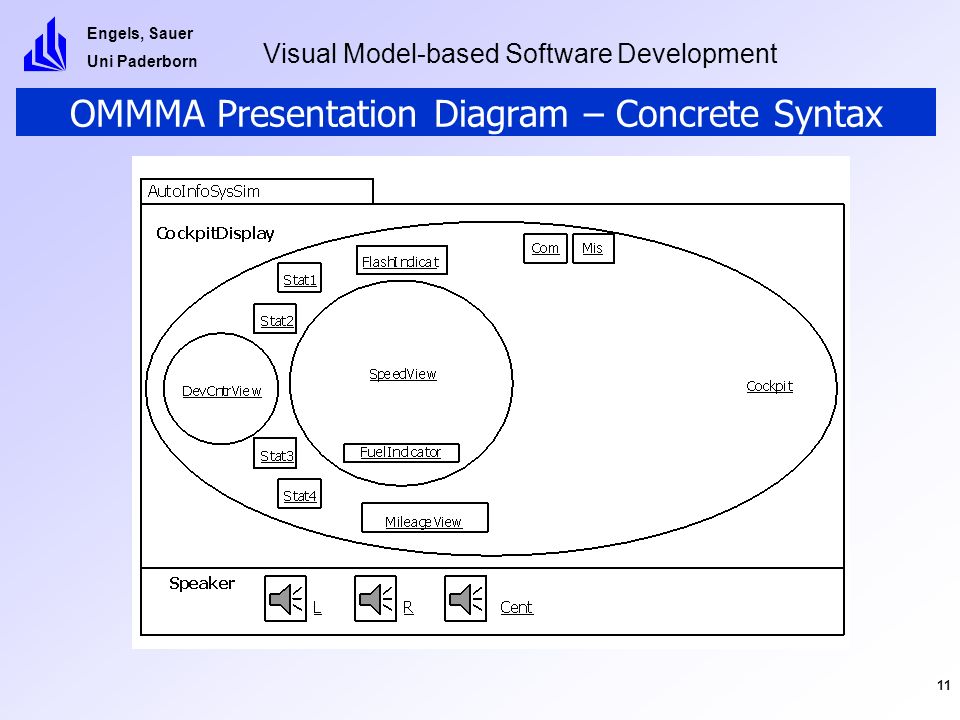The width and height of the screenshot is (960, 720).
Task: Click the right speaker icon labeled R
Action: click(x=375, y=598)
